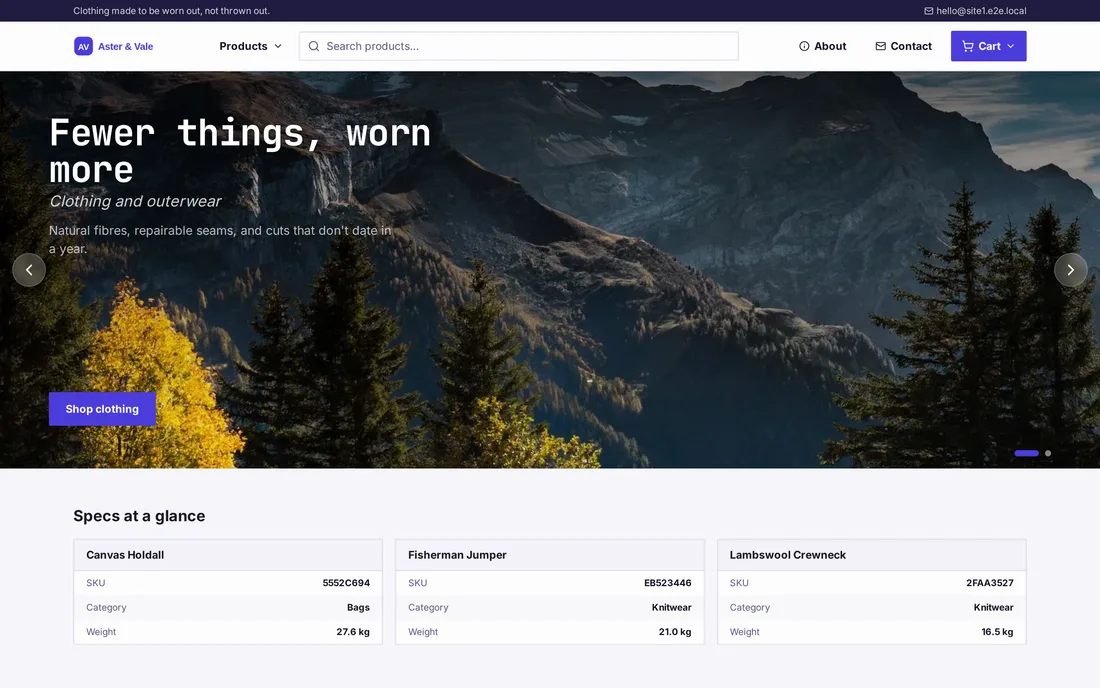Image resolution: width=1100 pixels, height=688 pixels.
Task: Open the About page
Action: pos(822,46)
